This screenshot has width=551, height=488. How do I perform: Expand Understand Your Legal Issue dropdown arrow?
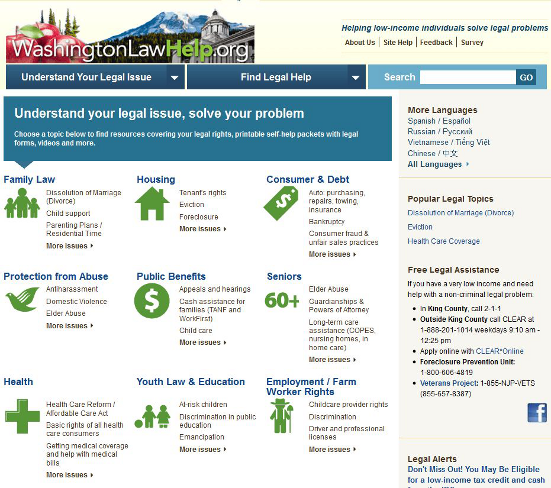[174, 78]
